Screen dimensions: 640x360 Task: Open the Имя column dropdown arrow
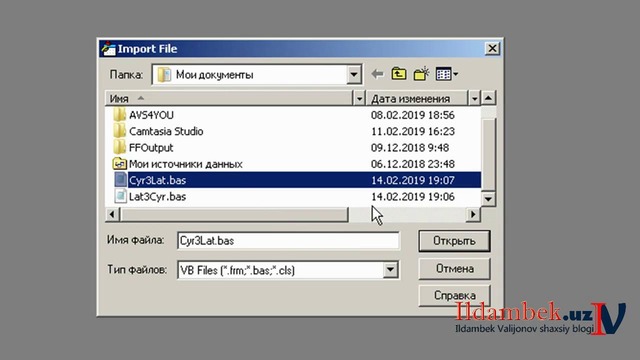(359, 98)
